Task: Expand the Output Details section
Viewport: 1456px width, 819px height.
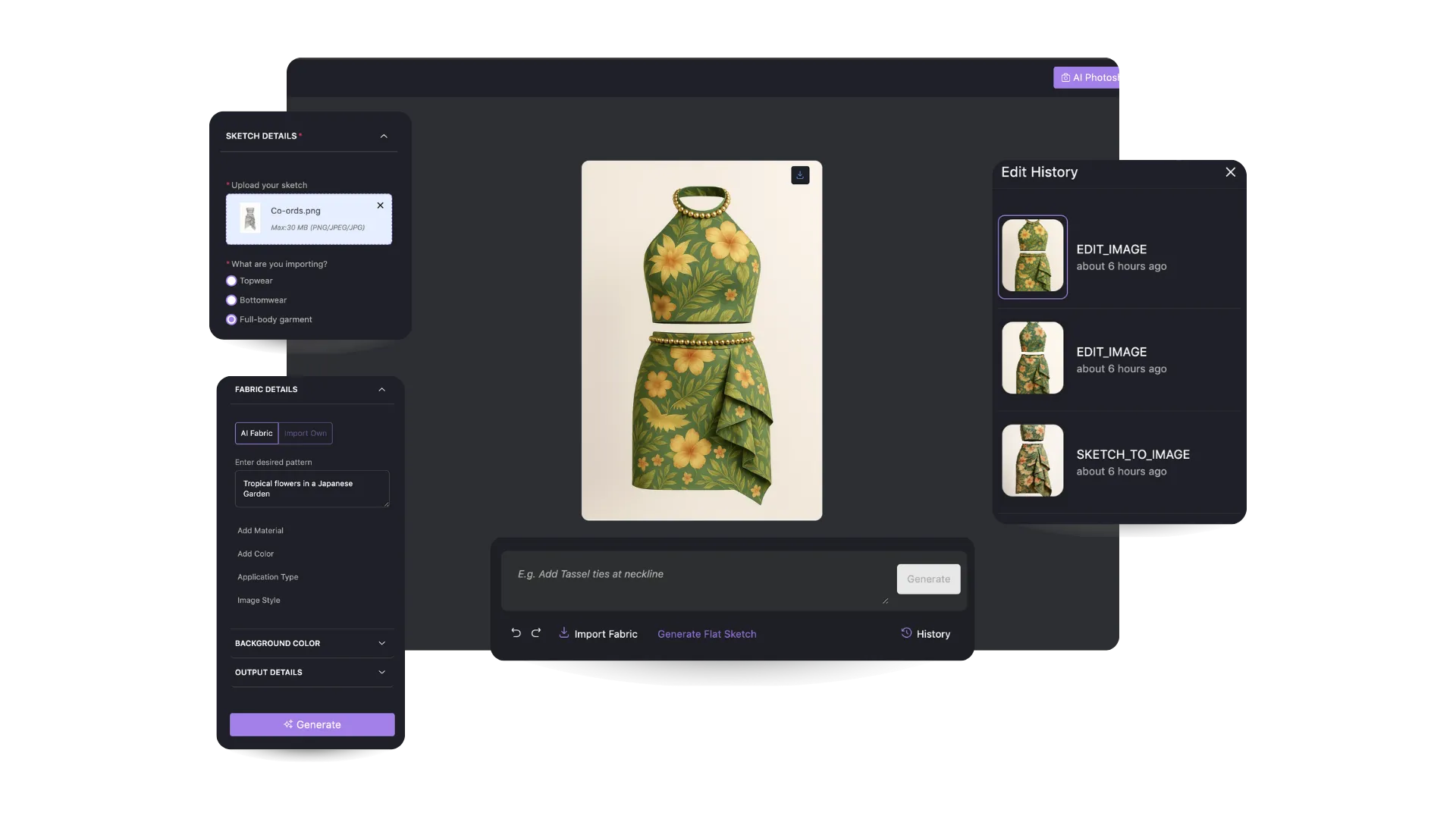Action: 381,673
